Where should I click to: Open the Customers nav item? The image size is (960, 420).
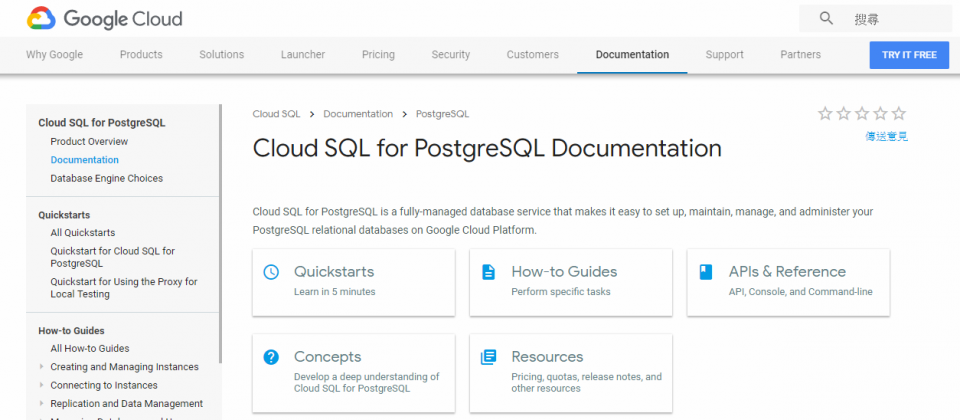click(533, 54)
